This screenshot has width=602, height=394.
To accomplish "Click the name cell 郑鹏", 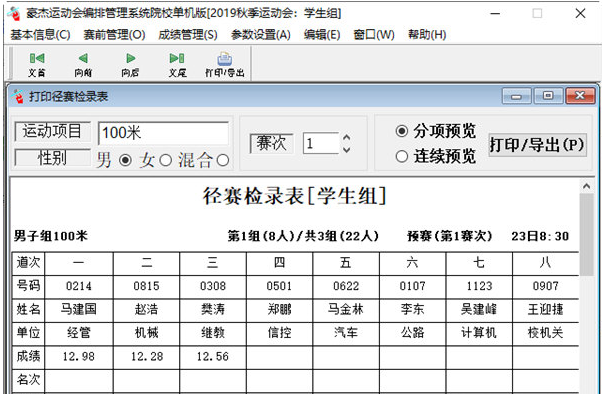I will tap(279, 310).
